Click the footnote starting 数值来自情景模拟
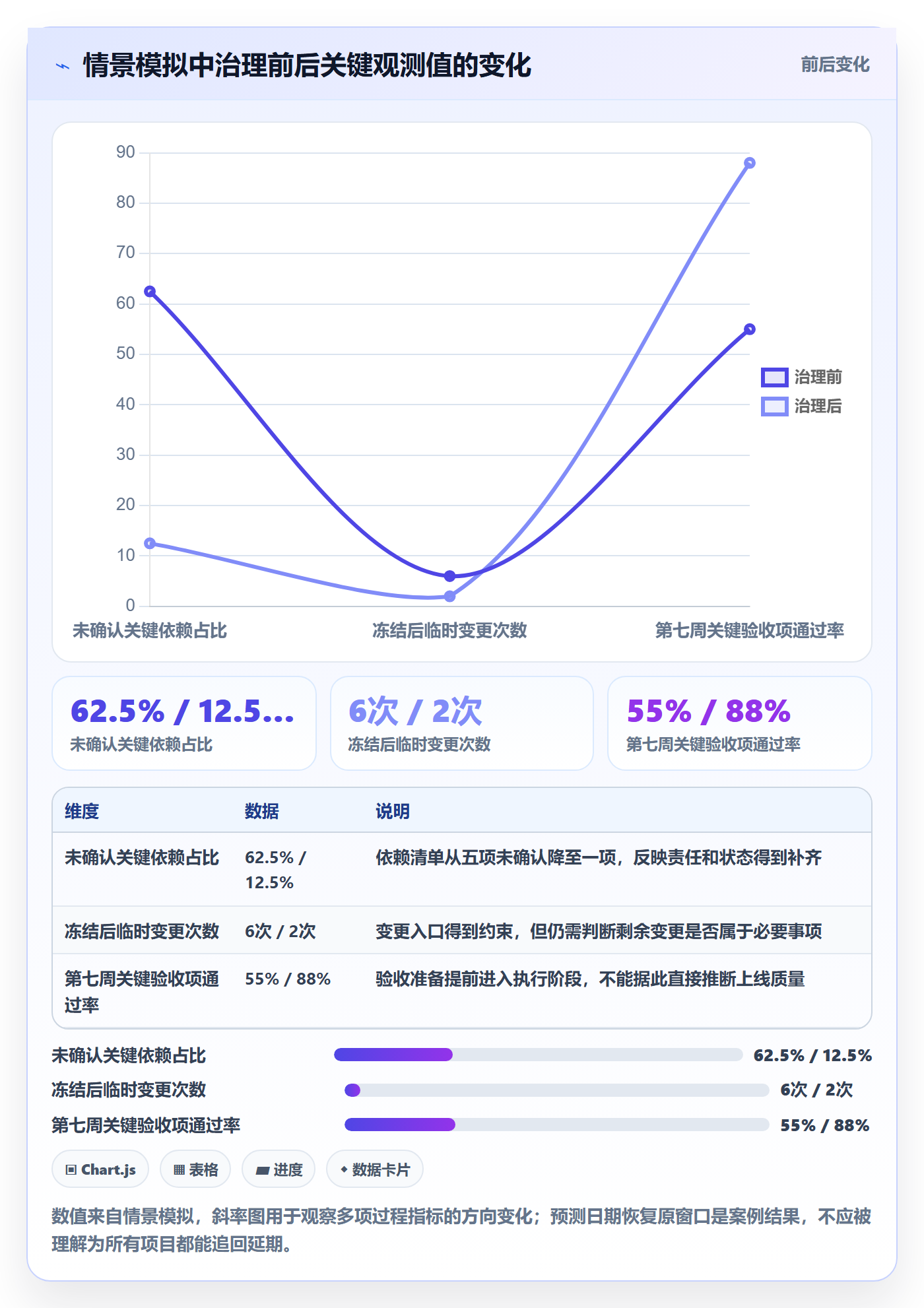924x1308 pixels. (x=461, y=1230)
